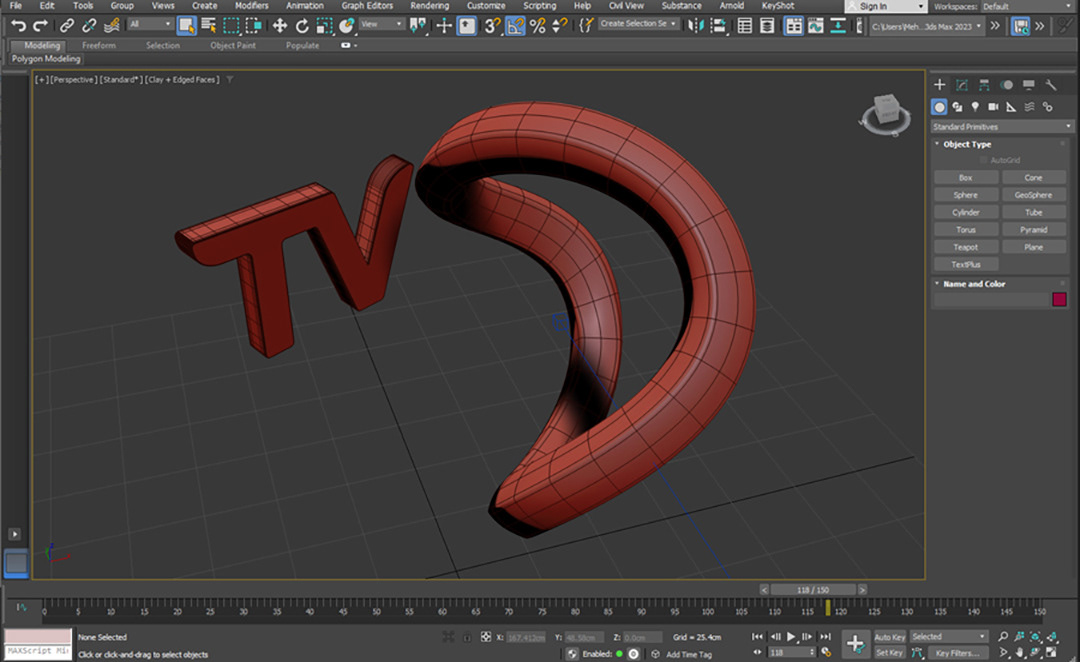Click the Pyramid primitive button
This screenshot has height=662, width=1080.
pyautogui.click(x=1034, y=229)
